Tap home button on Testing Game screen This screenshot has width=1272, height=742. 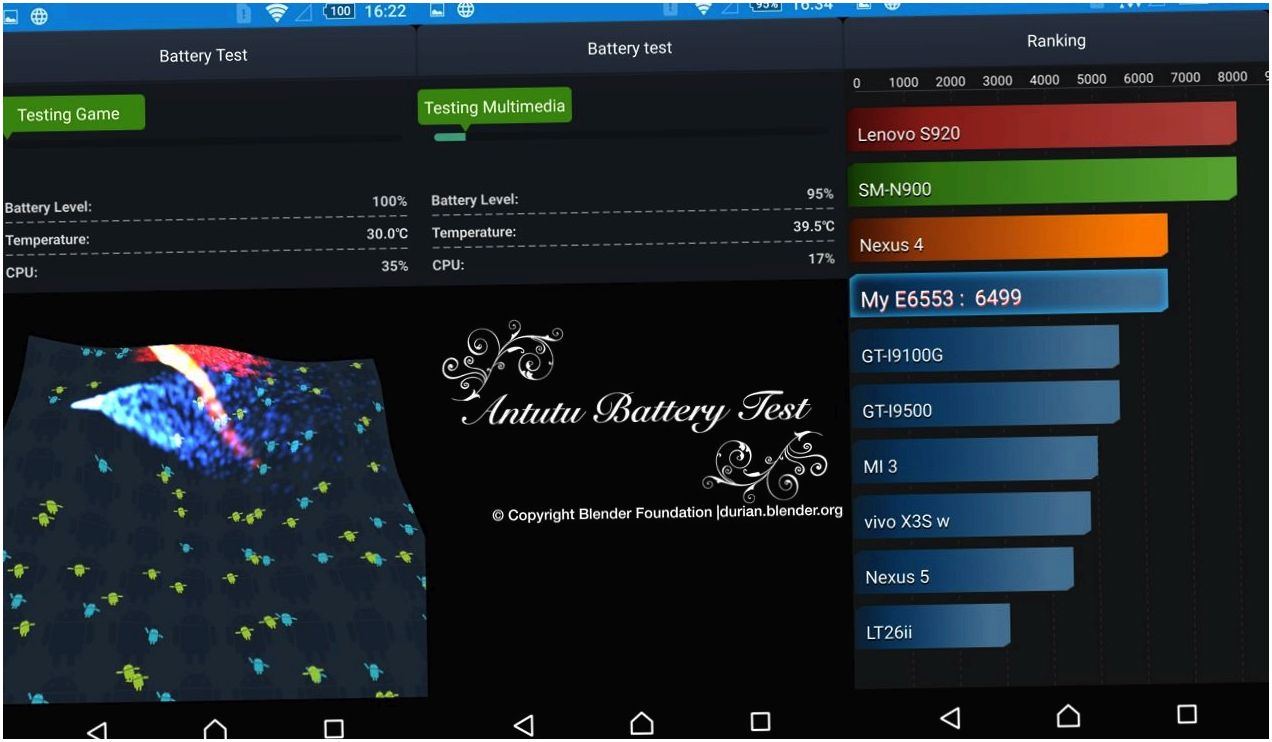tap(215, 730)
